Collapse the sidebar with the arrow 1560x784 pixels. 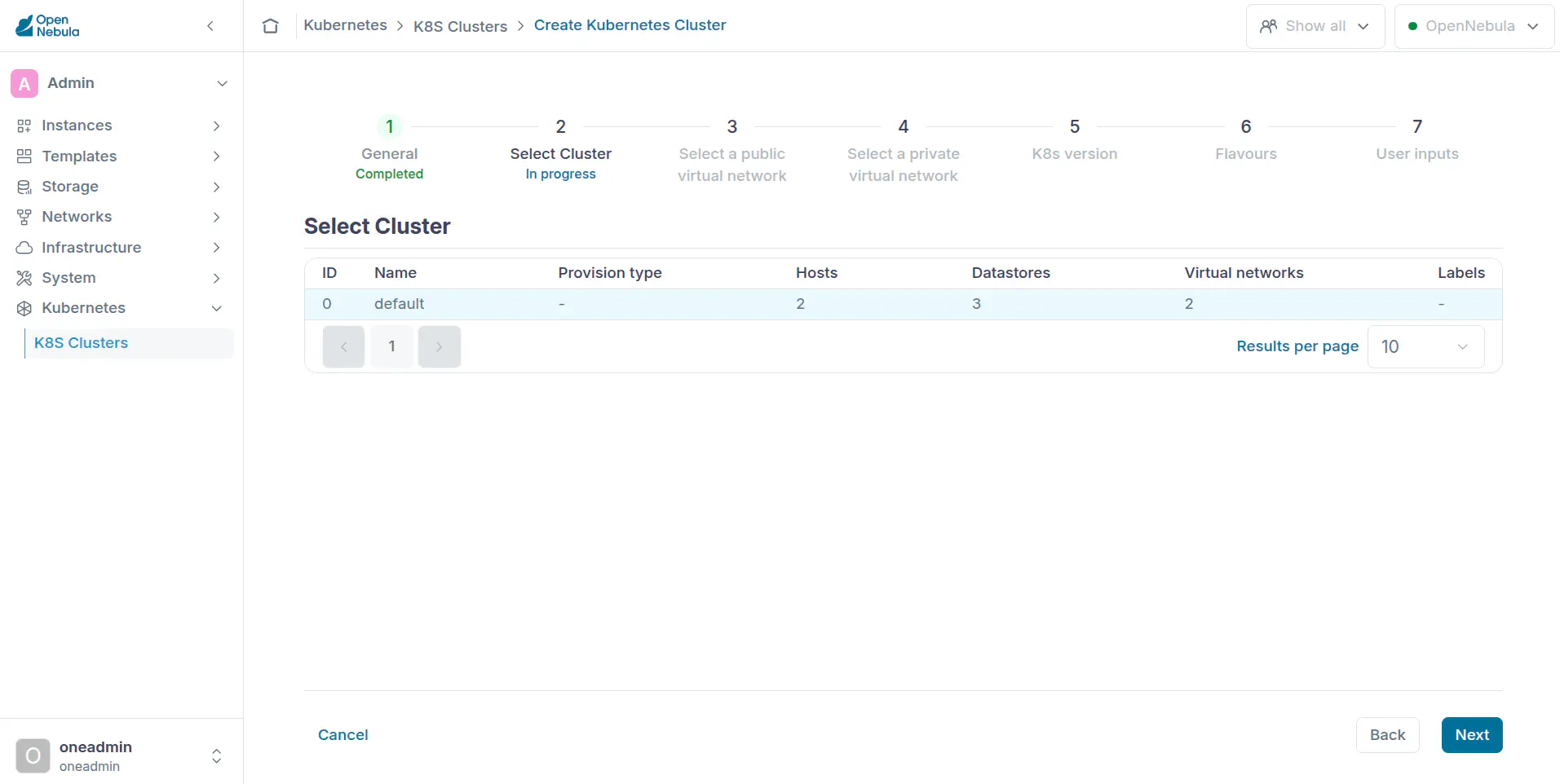[210, 26]
